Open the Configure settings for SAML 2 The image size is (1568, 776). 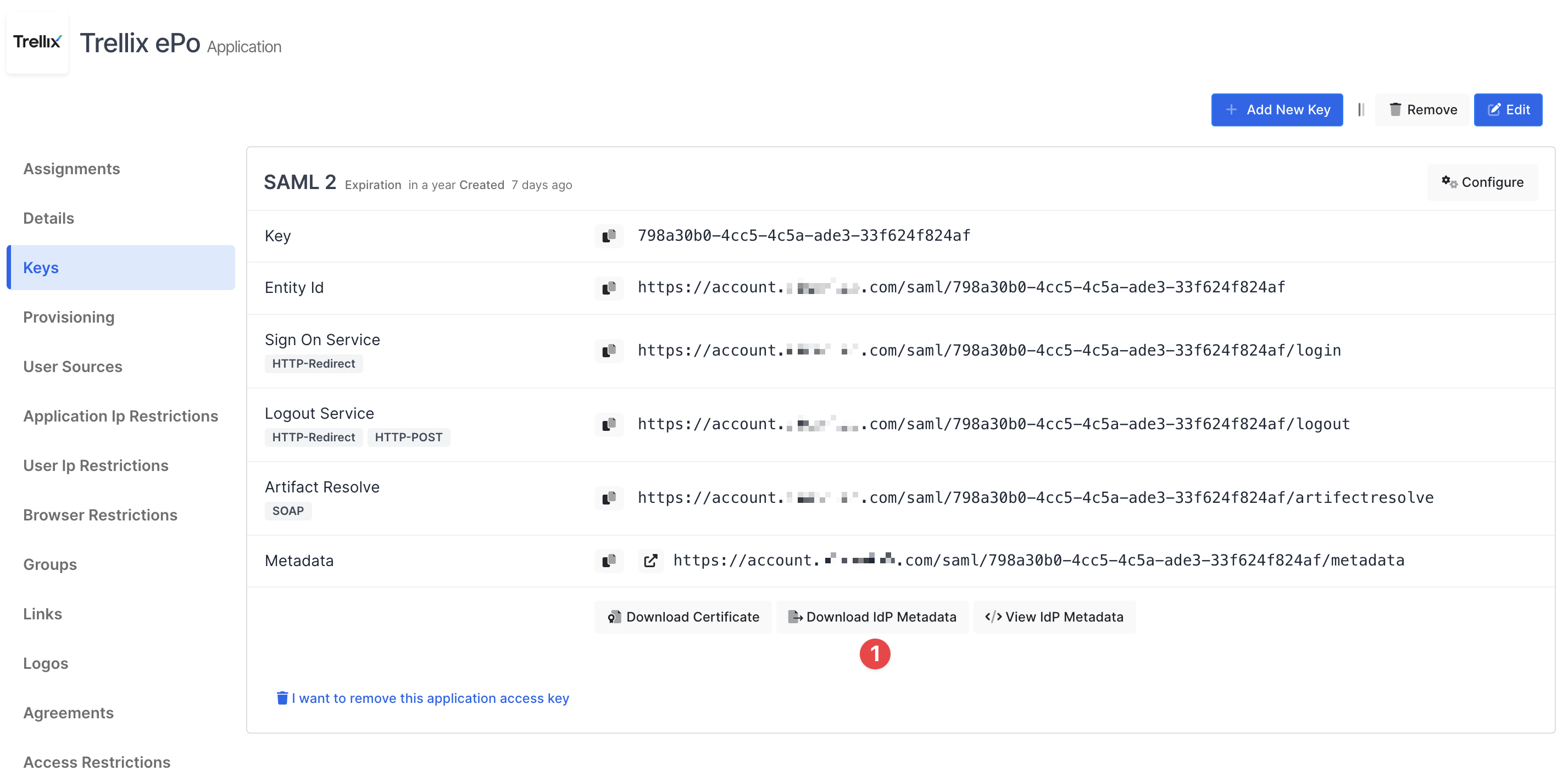[x=1482, y=181]
